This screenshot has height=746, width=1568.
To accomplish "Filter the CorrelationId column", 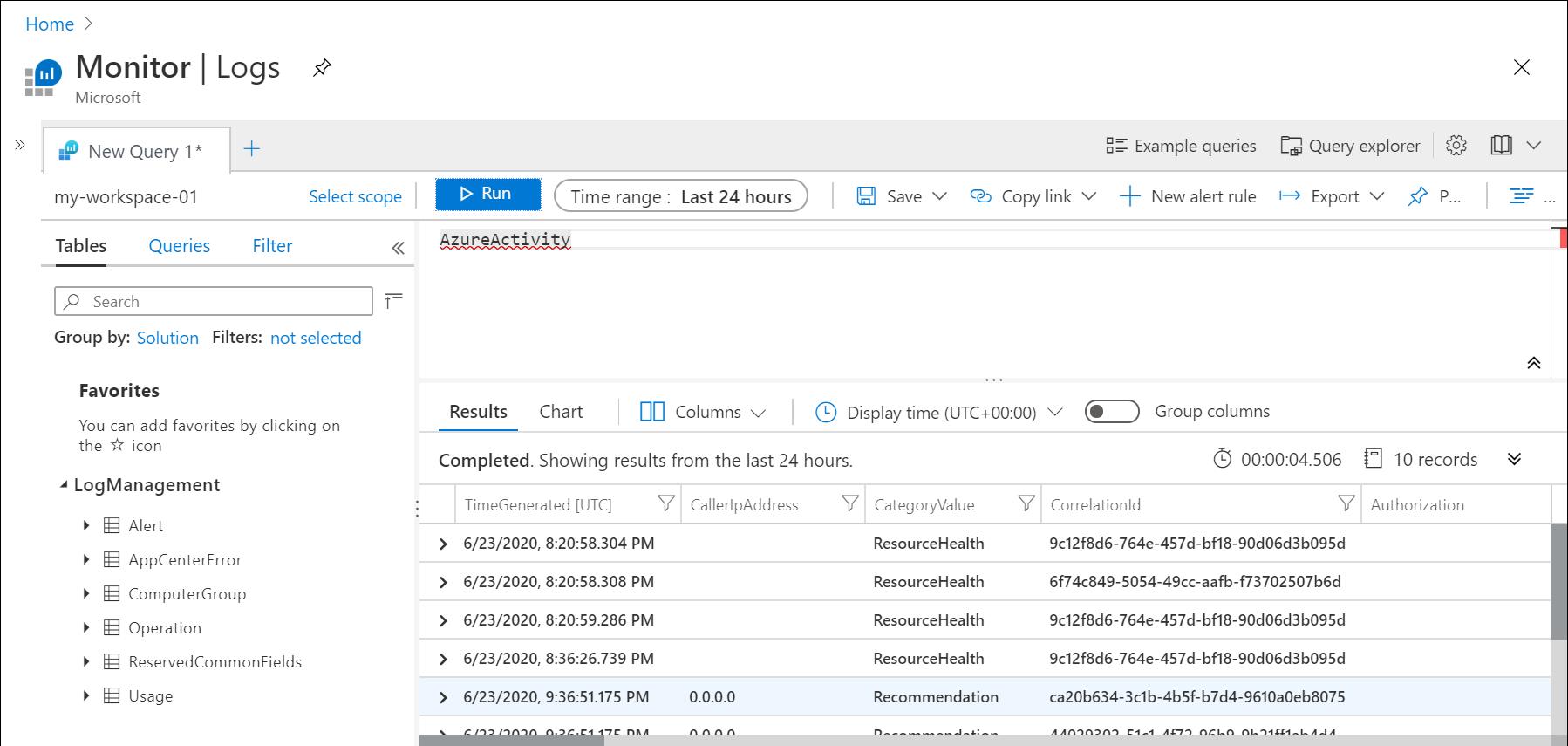I will (x=1346, y=503).
